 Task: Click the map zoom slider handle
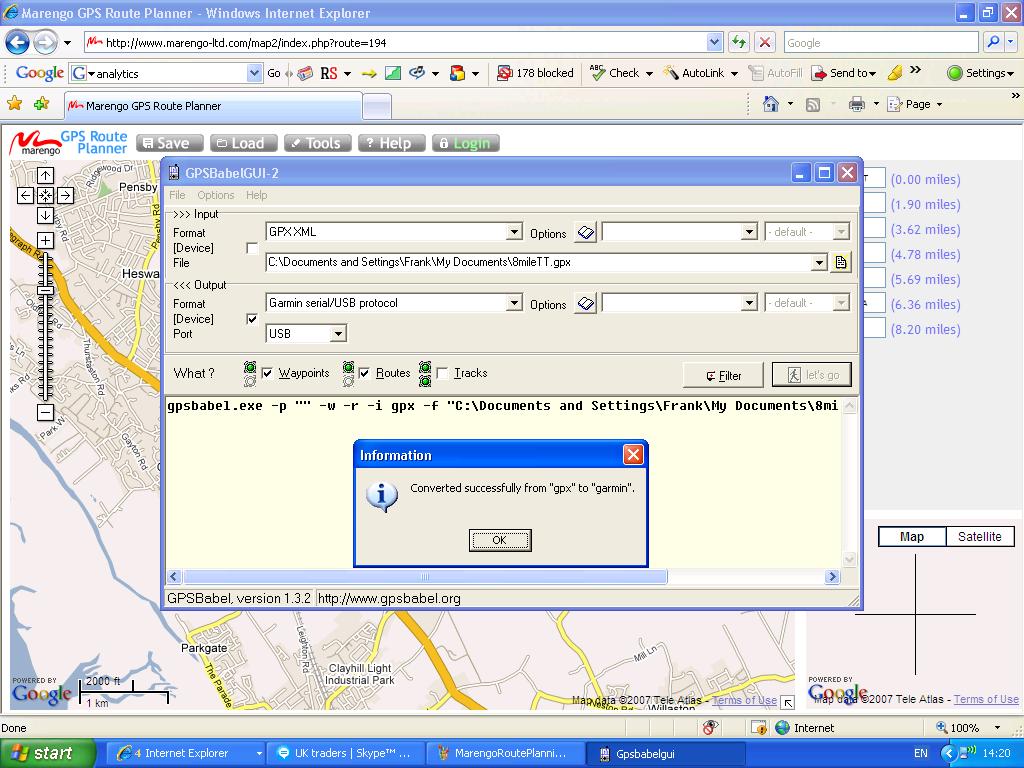click(45, 286)
